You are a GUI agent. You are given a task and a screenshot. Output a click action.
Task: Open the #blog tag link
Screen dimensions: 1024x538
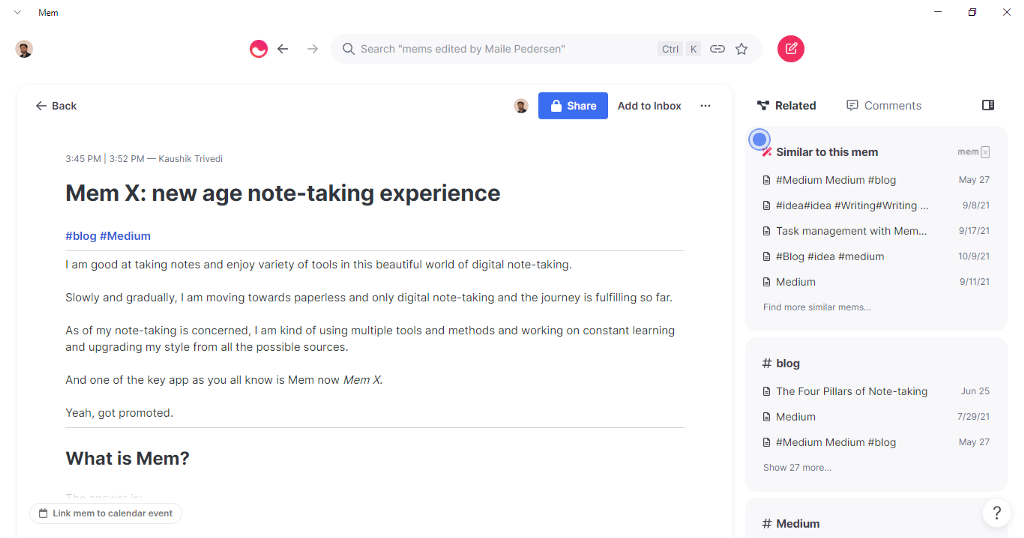pyautogui.click(x=81, y=236)
